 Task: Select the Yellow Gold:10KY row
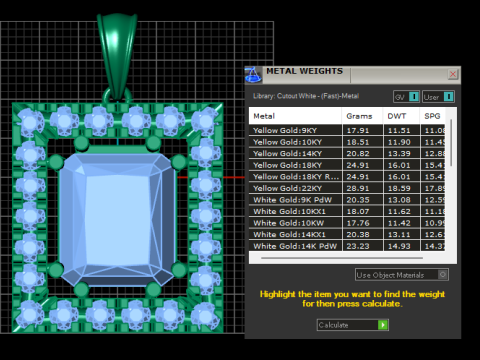point(347,142)
